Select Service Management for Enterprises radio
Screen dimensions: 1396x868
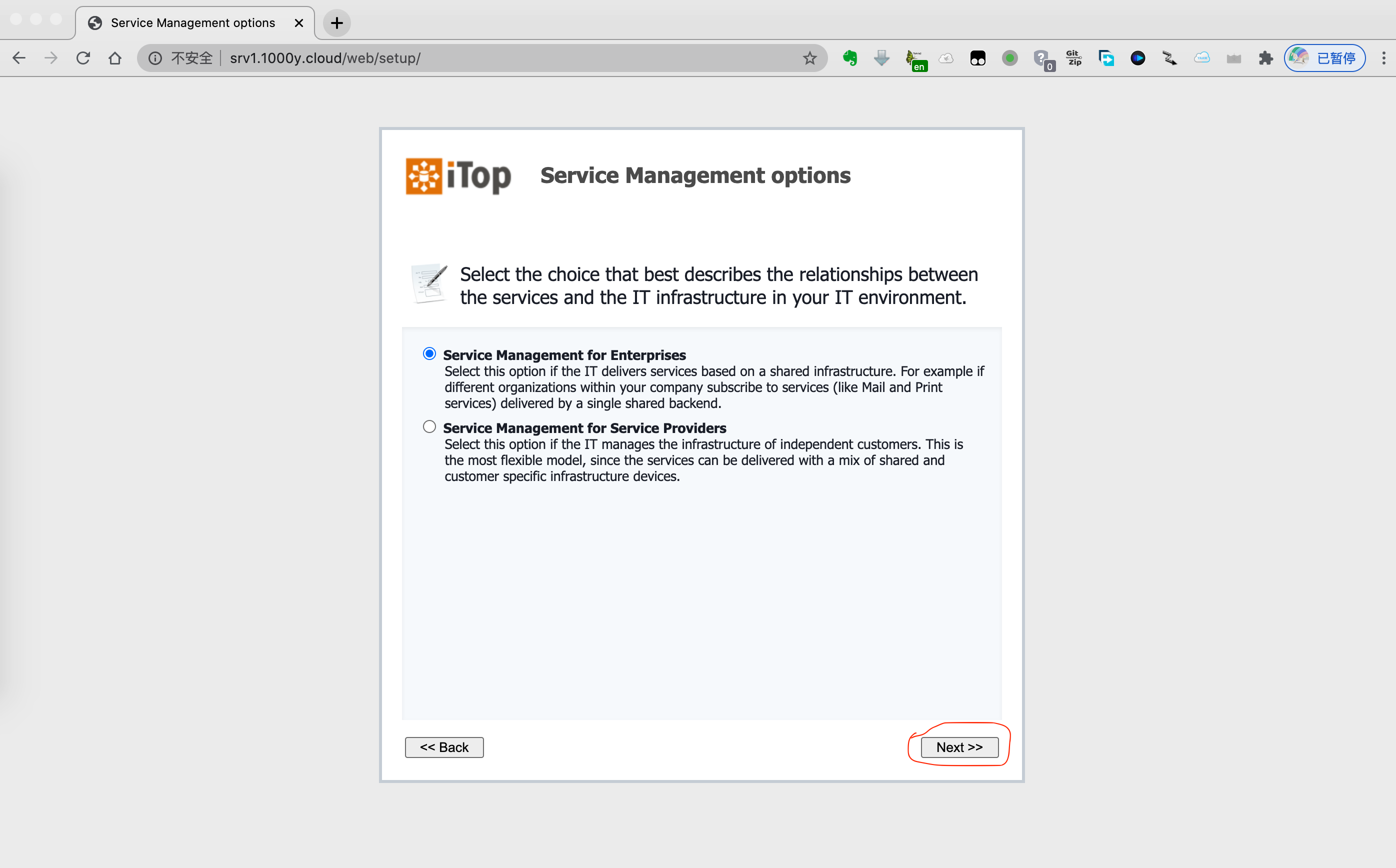pyautogui.click(x=429, y=353)
